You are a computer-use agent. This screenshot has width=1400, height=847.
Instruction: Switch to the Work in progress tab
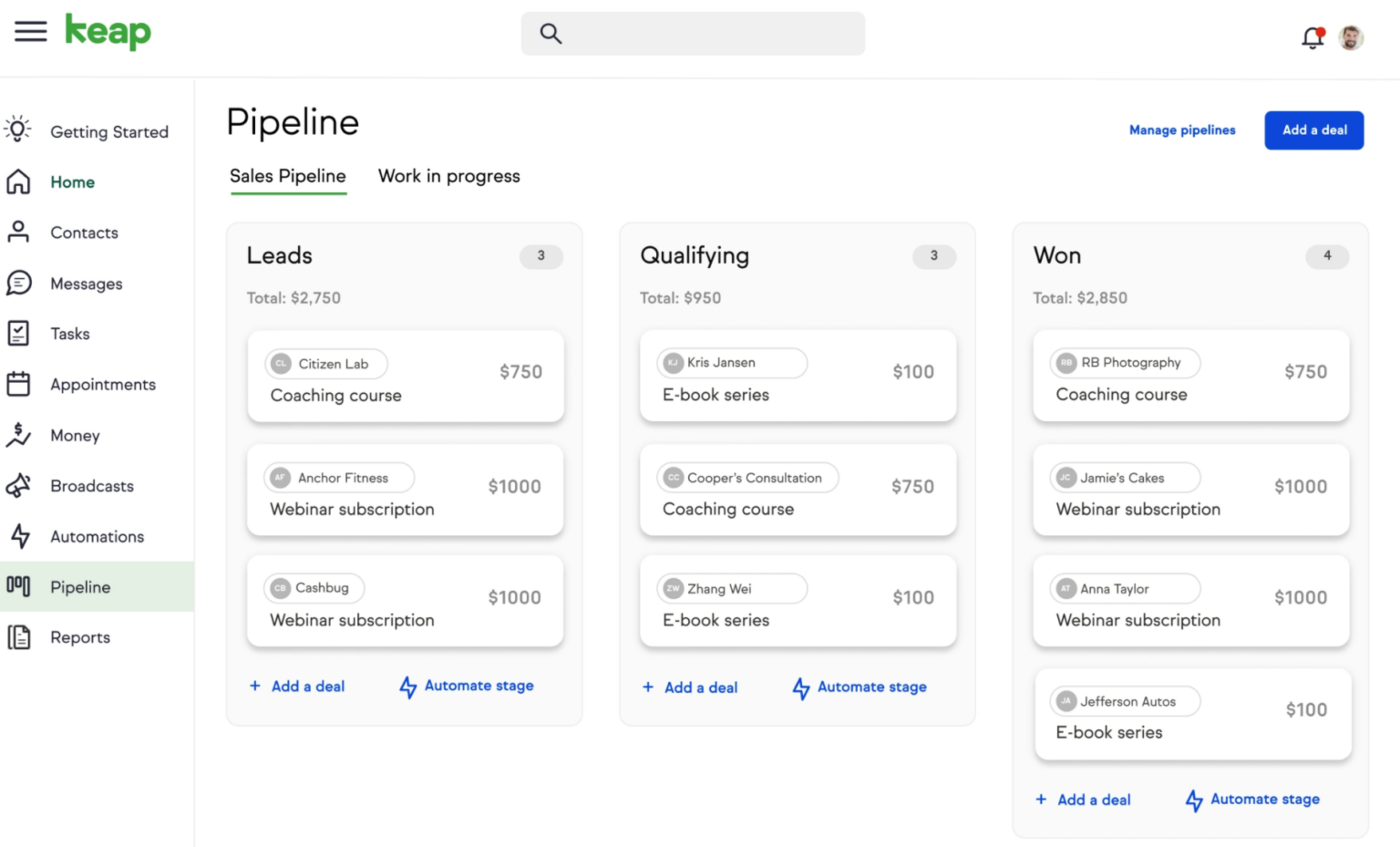pyautogui.click(x=448, y=176)
